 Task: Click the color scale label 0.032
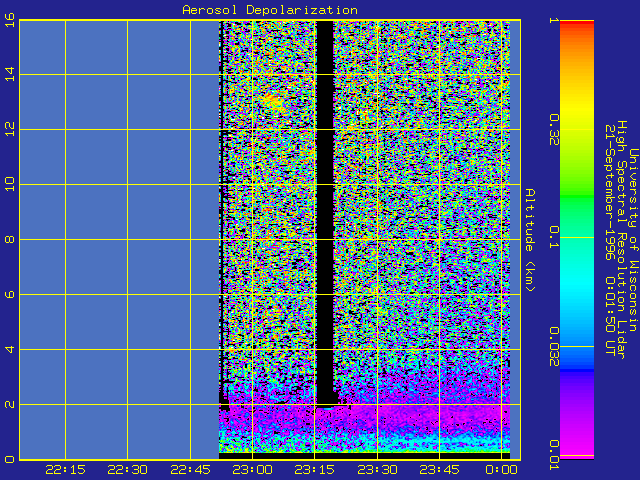(x=553, y=347)
